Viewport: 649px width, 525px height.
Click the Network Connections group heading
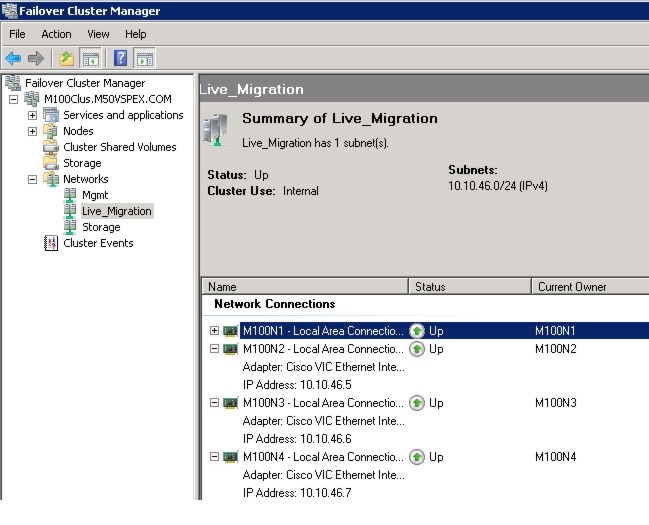tap(275, 304)
